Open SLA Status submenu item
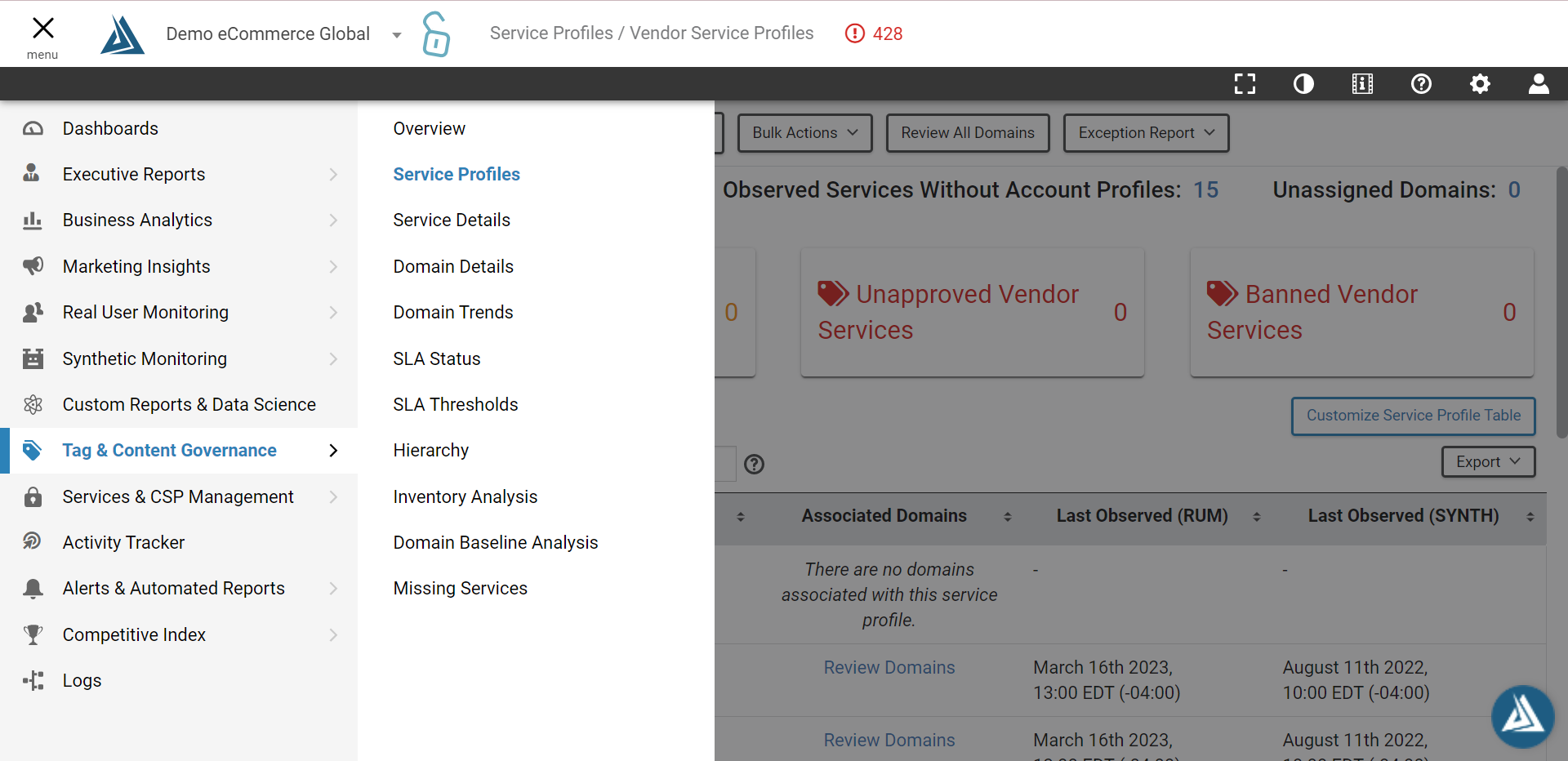Screen dimensions: 1568x761 pos(437,358)
